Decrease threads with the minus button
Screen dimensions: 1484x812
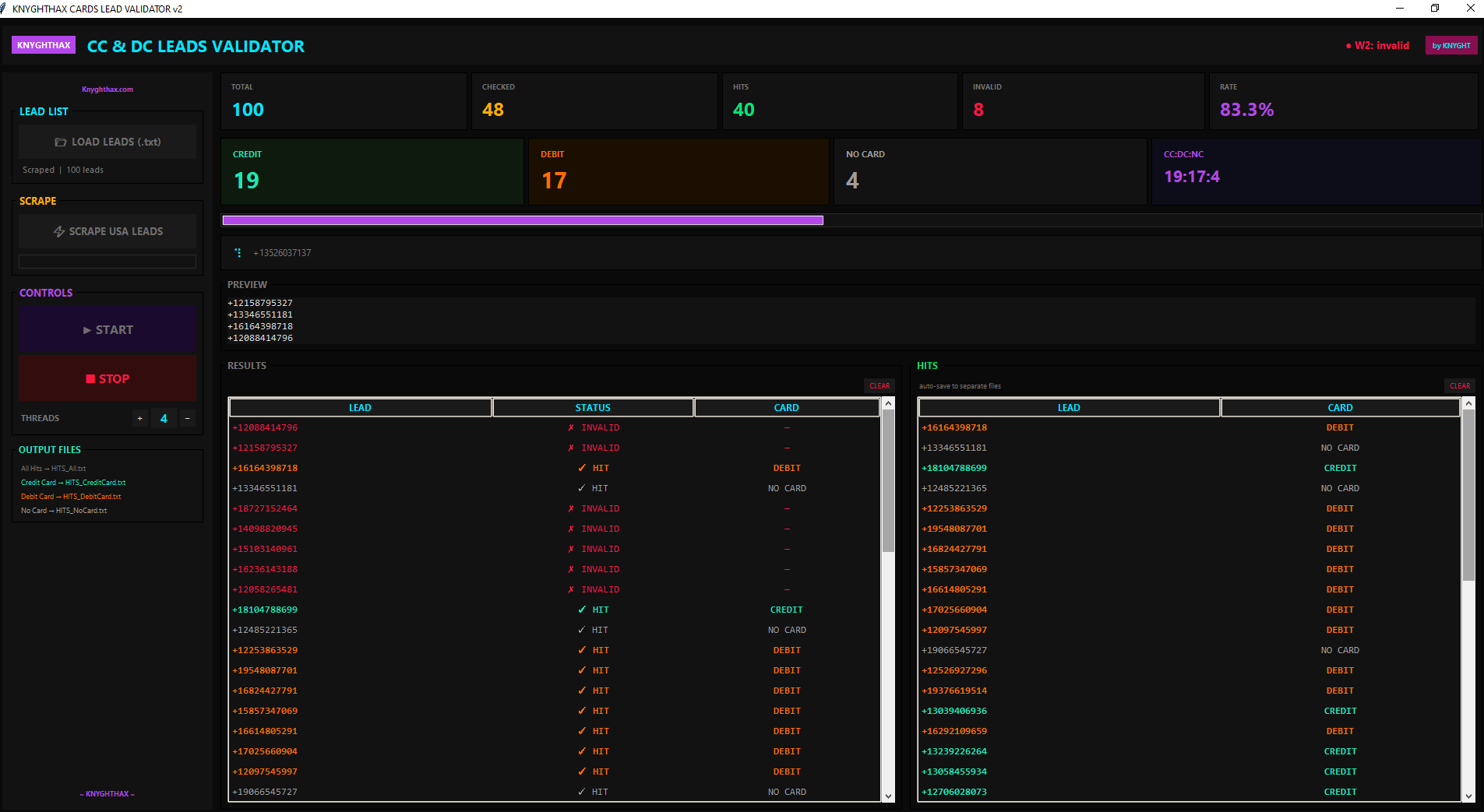tap(187, 419)
